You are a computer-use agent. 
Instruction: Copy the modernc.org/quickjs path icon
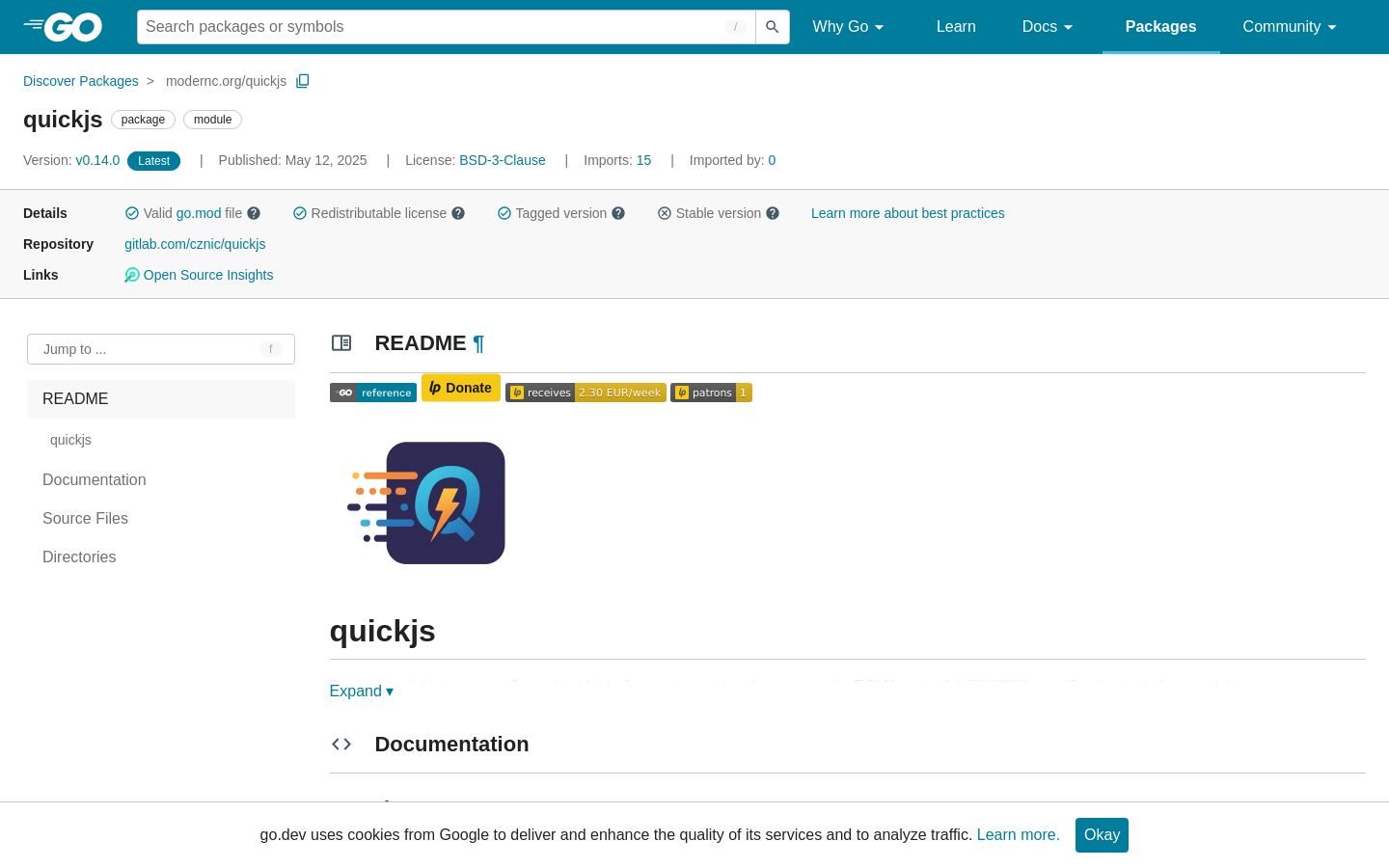click(x=303, y=81)
